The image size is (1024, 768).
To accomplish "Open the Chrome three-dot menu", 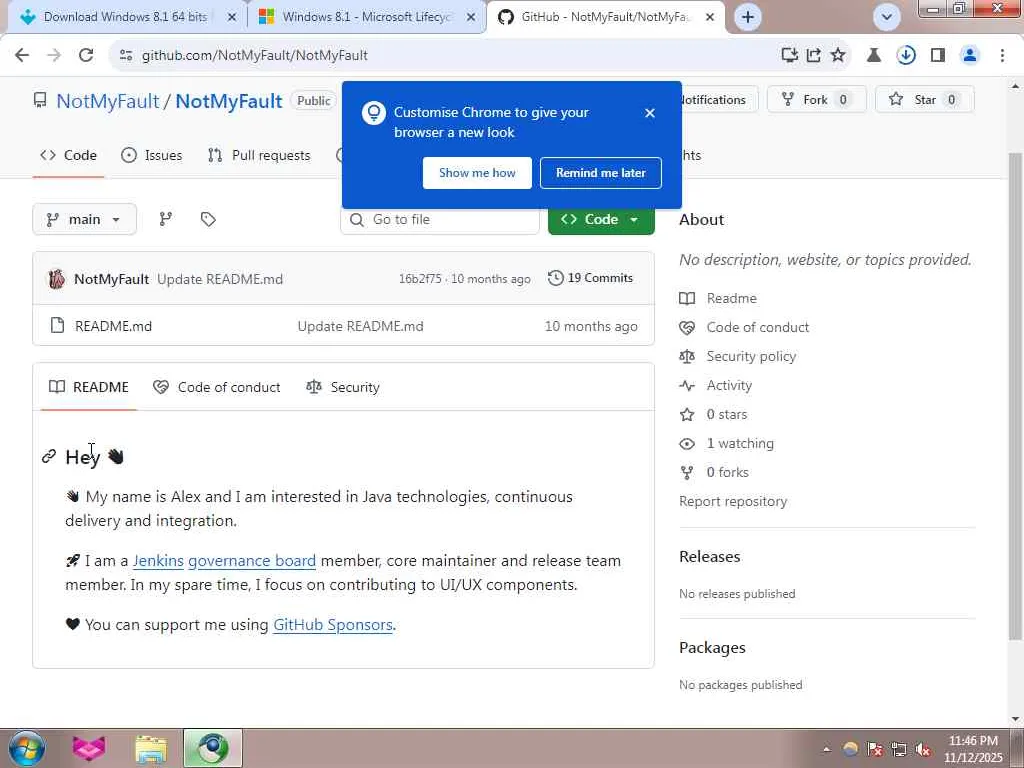I will tap(1002, 56).
